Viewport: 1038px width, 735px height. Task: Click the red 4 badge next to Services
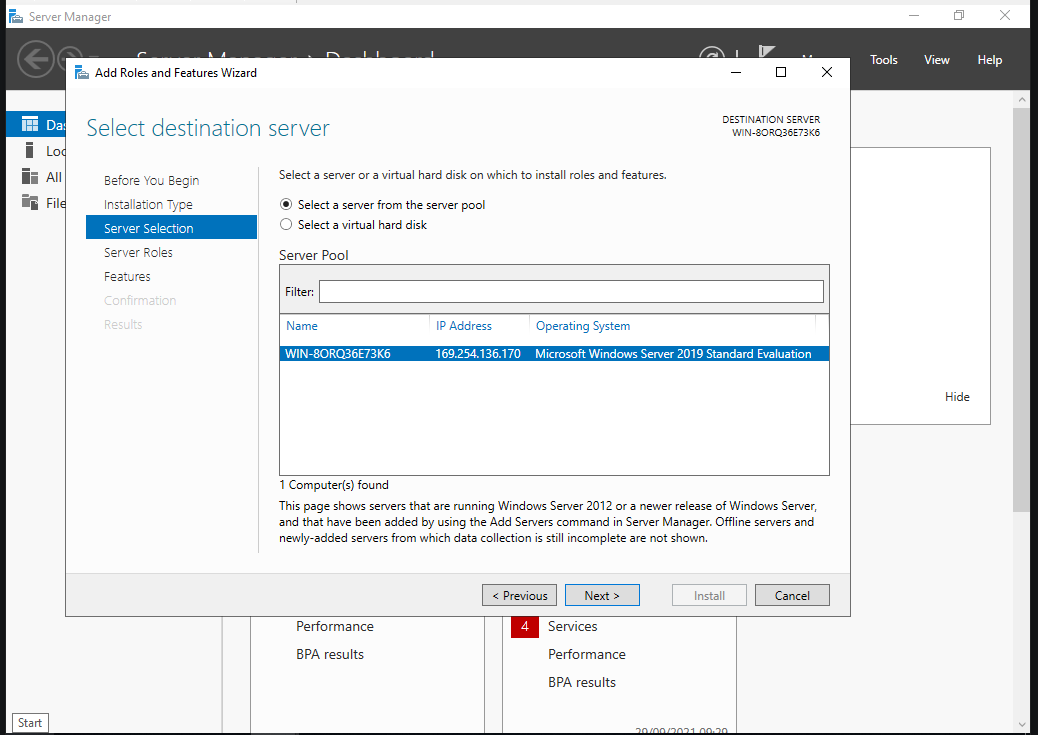524,626
